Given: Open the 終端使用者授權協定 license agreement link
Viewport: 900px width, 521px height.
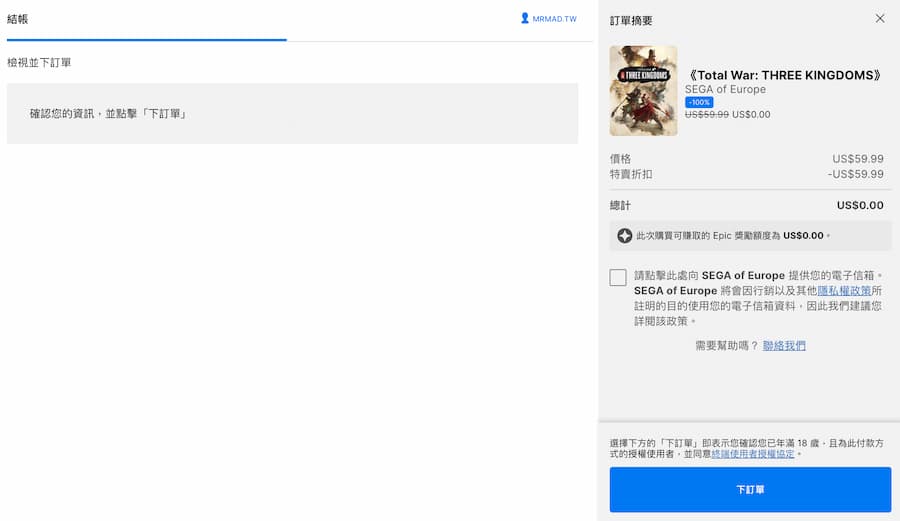Looking at the screenshot, I should (x=753, y=454).
